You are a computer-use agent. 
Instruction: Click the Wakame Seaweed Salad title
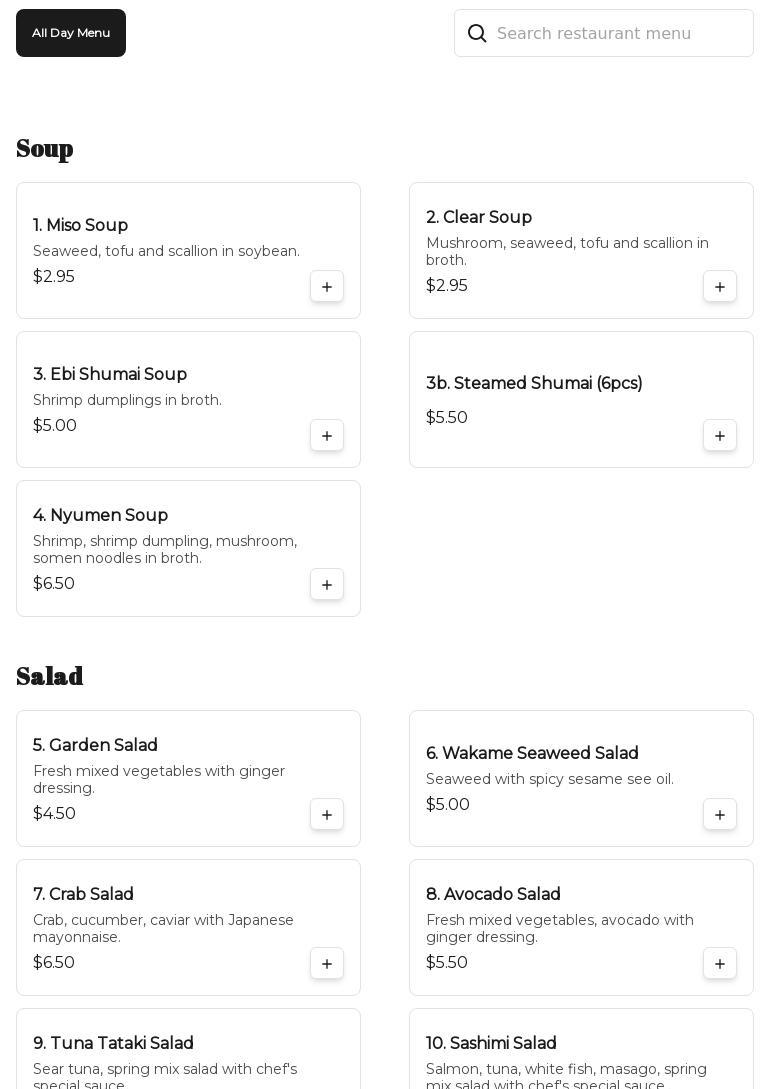(532, 754)
